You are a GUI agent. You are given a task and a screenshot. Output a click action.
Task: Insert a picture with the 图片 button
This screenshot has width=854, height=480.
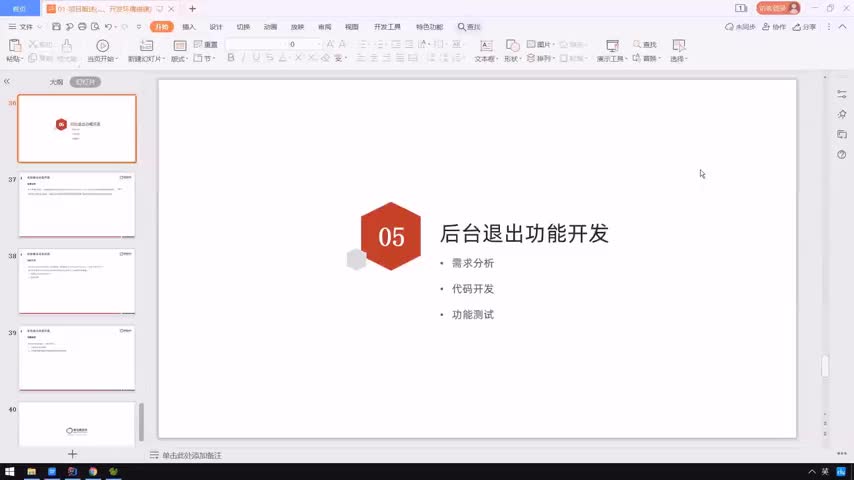540,44
